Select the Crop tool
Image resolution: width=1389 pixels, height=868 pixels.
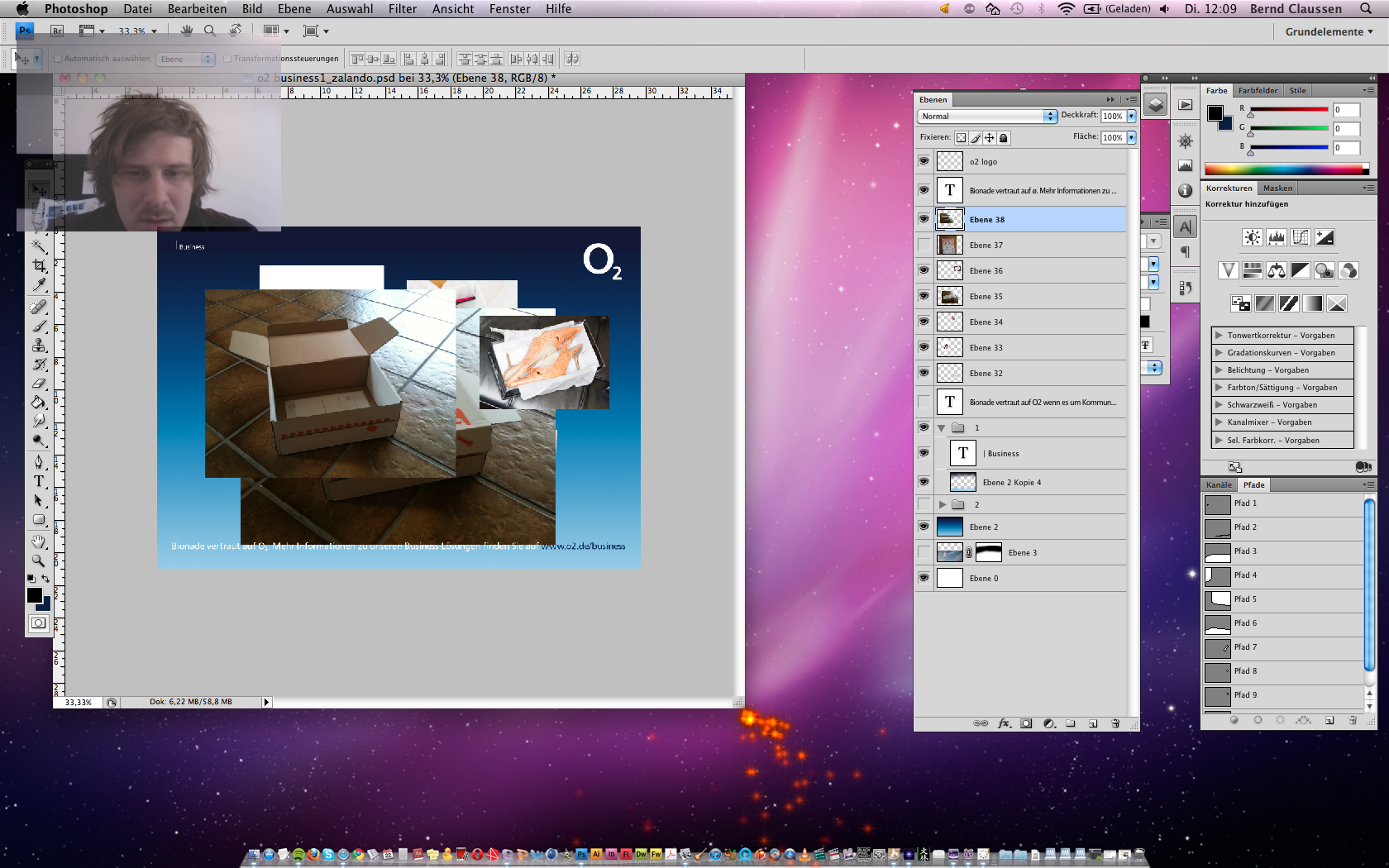[39, 265]
